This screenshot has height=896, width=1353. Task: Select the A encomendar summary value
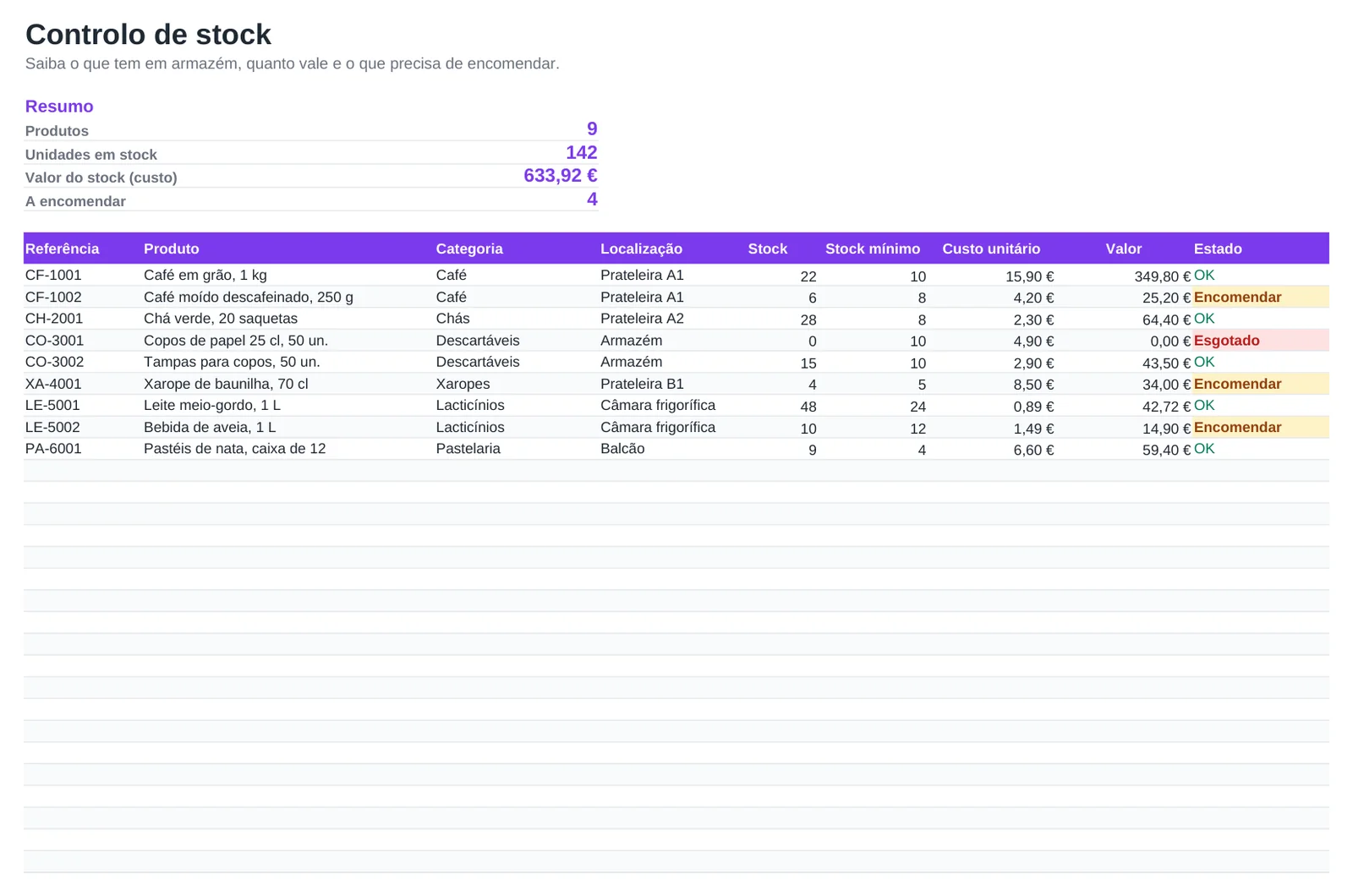tap(592, 199)
